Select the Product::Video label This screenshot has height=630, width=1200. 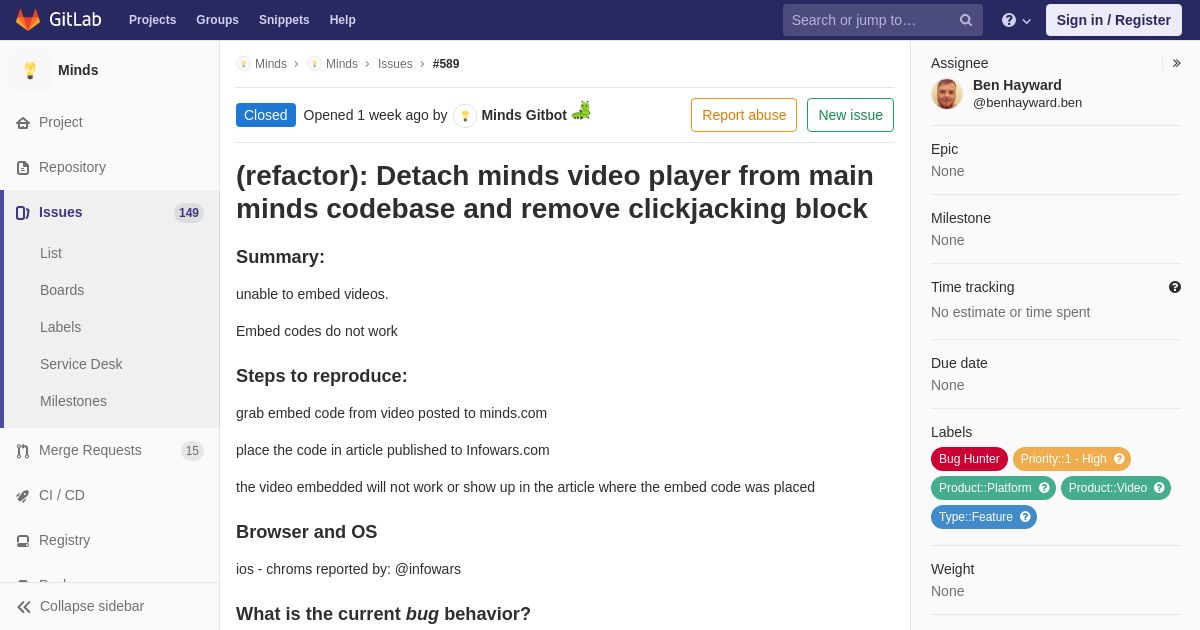point(1107,488)
